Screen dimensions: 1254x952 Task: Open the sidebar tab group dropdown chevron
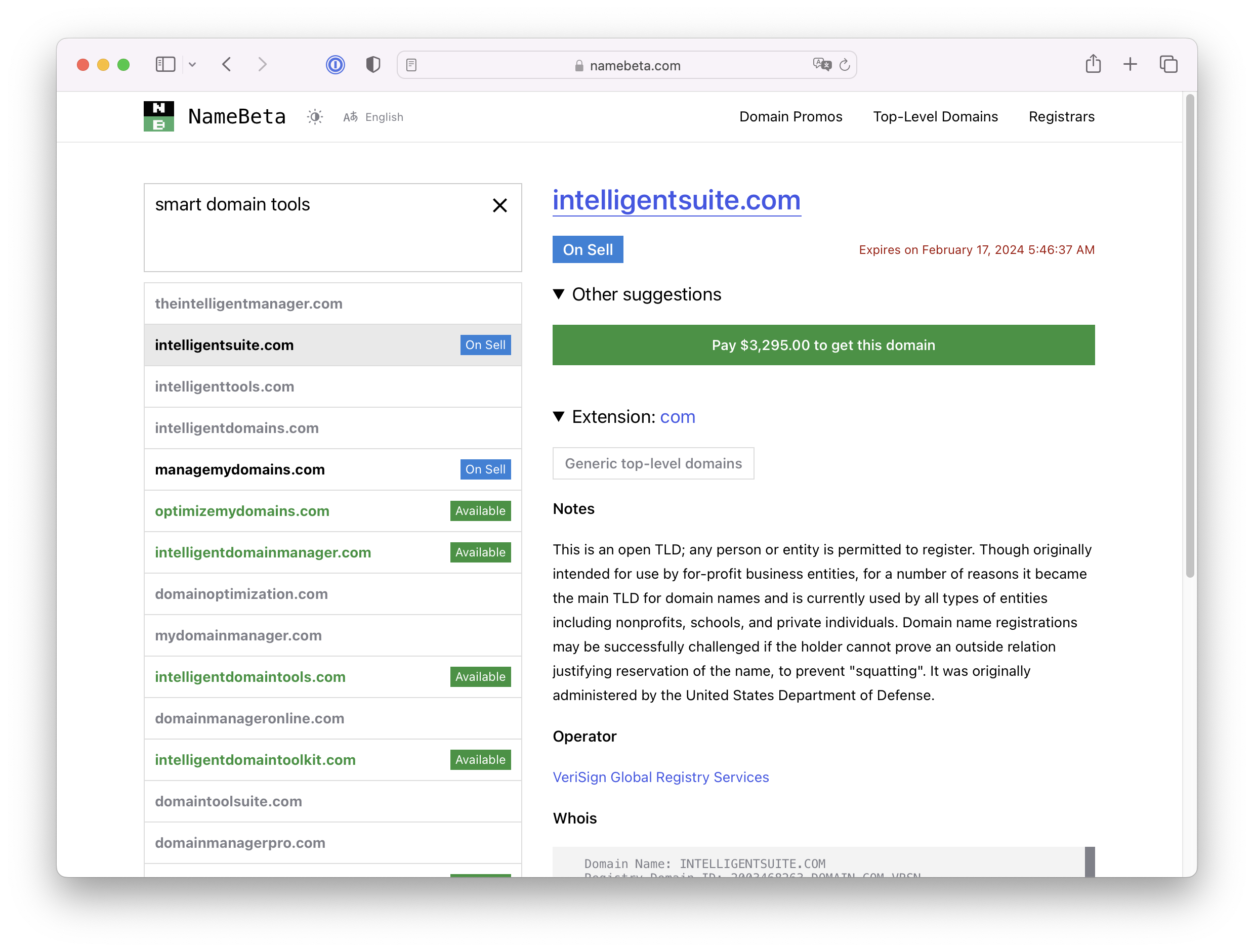coord(193,65)
